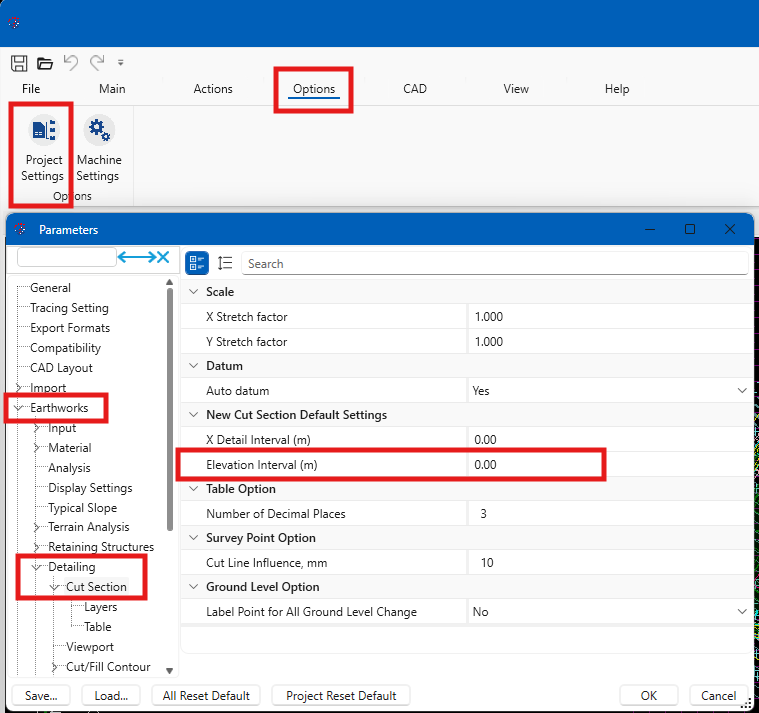The height and width of the screenshot is (713, 759).
Task: Expand the Retaining Structures node
Action: 36,547
